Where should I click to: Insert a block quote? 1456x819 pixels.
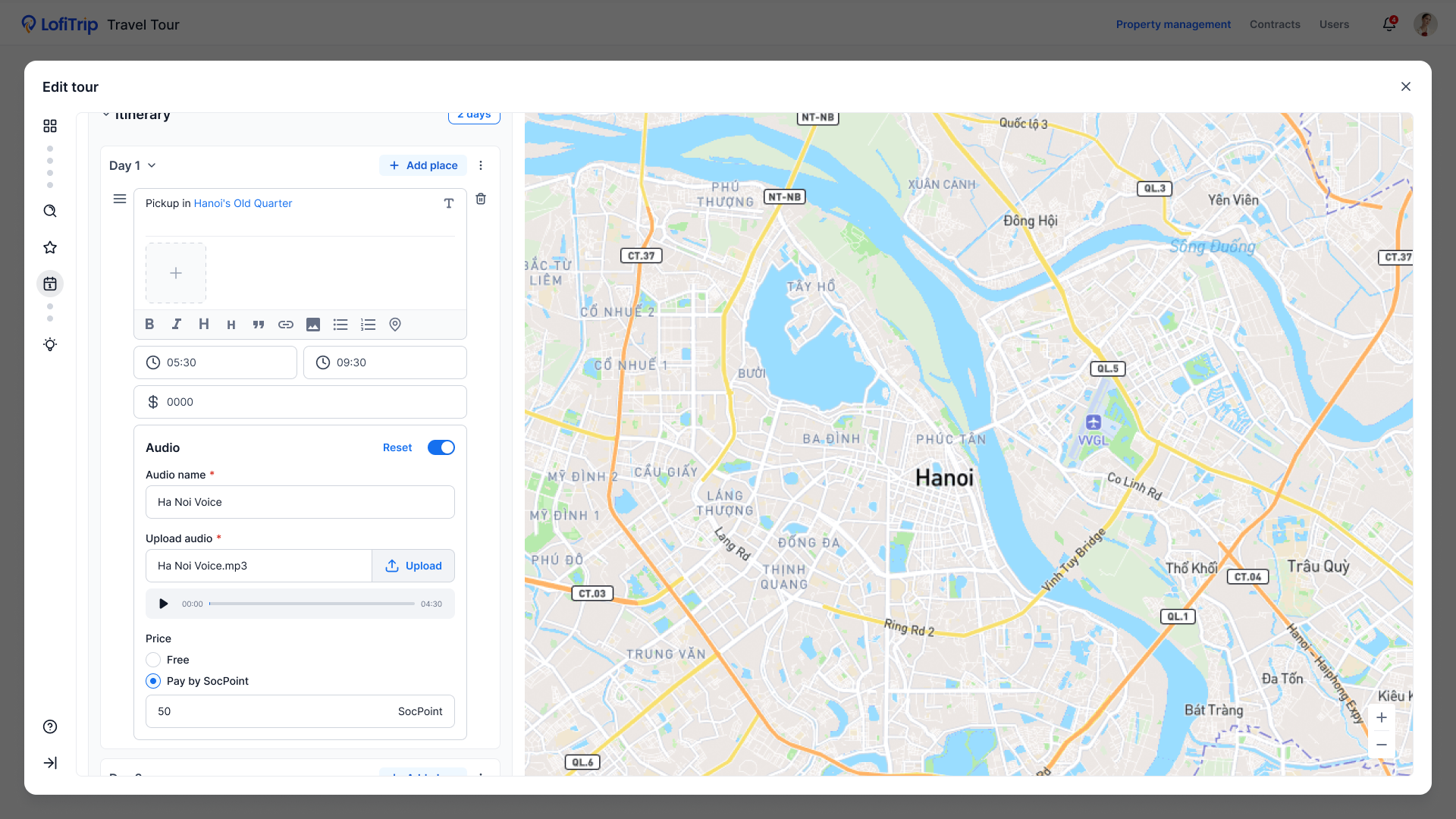click(259, 325)
